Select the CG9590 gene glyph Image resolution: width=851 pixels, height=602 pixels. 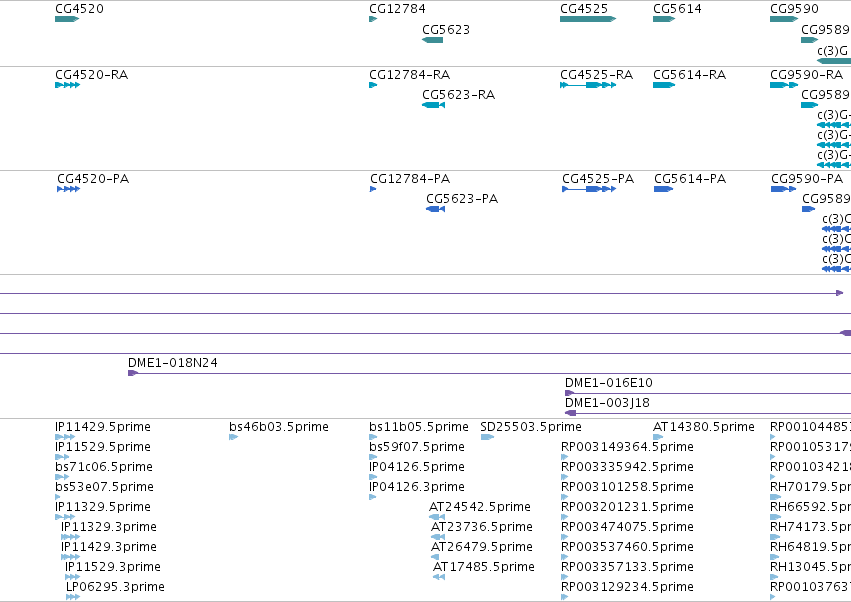click(x=784, y=19)
